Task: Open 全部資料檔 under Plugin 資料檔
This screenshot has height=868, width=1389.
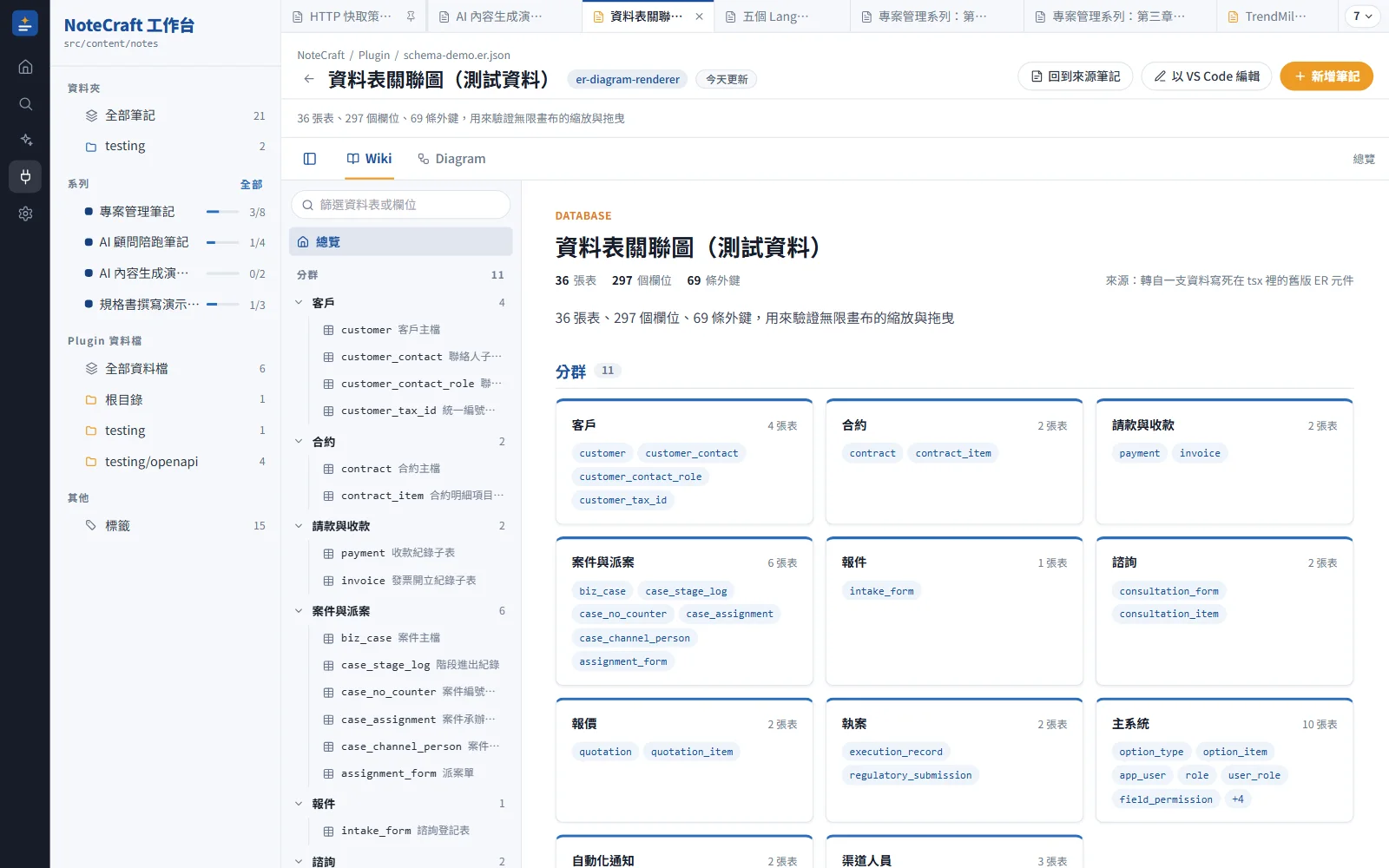Action: coord(166,369)
